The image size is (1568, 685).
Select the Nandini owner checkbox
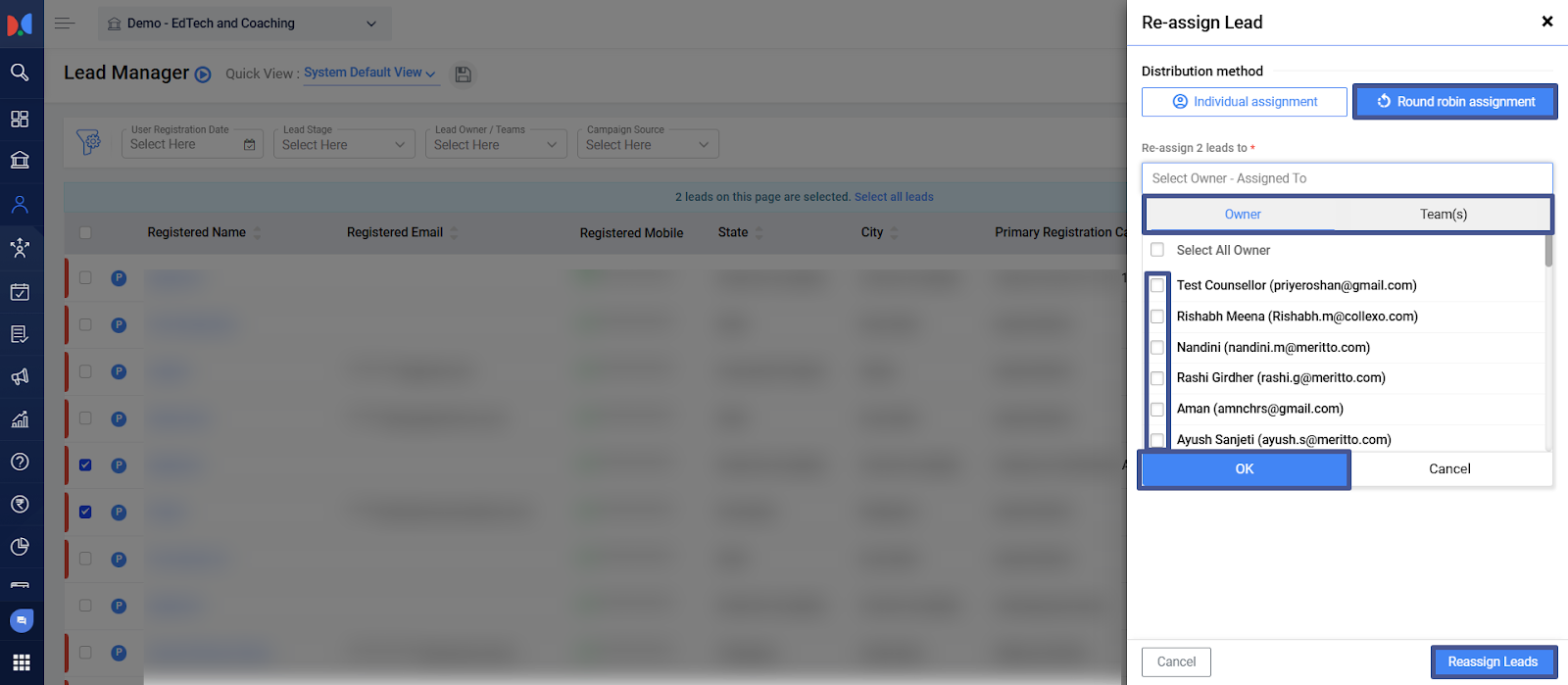(1157, 348)
